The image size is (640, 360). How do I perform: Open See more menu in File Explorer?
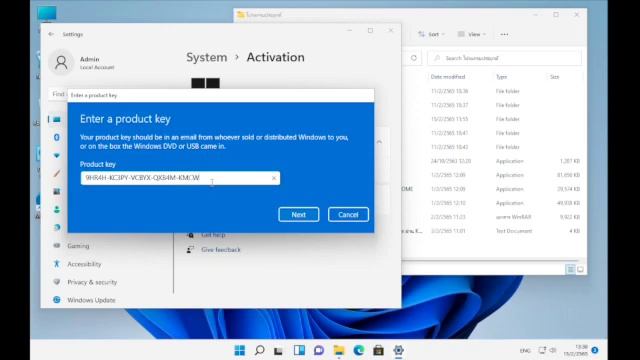click(x=504, y=34)
